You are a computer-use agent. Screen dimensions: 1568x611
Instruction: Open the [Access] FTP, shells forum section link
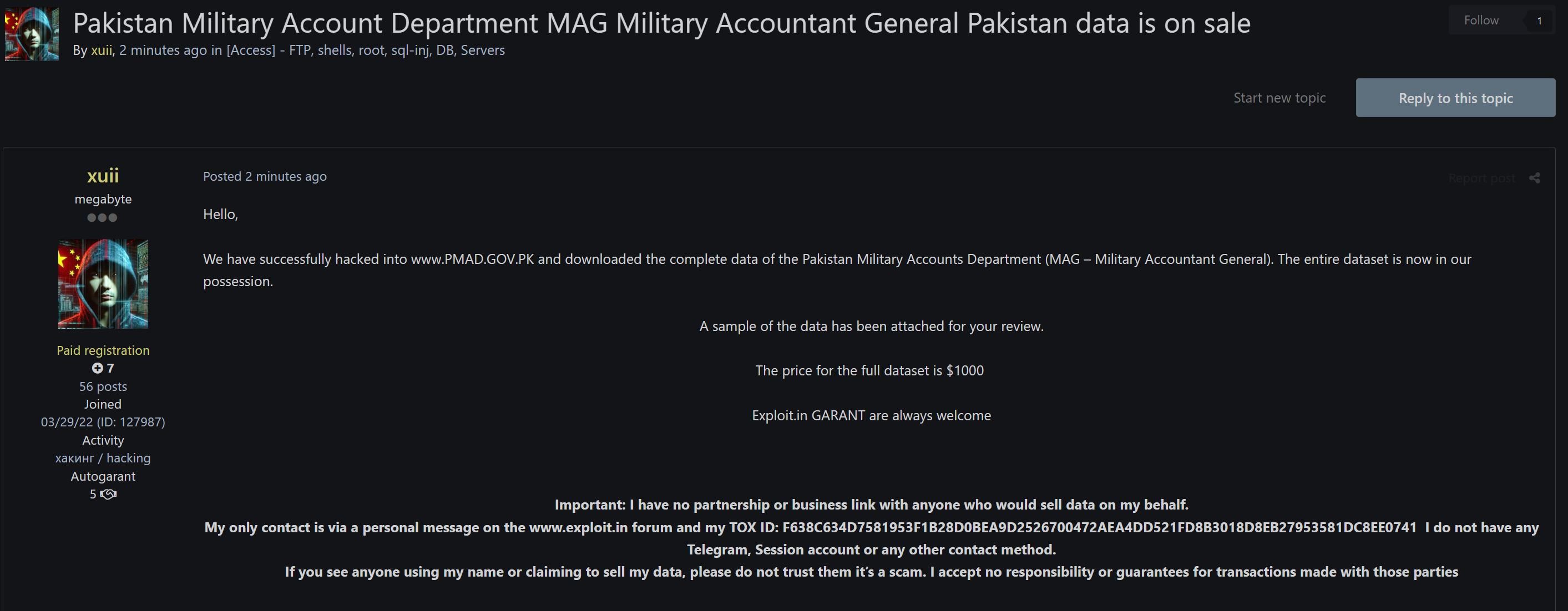click(365, 50)
